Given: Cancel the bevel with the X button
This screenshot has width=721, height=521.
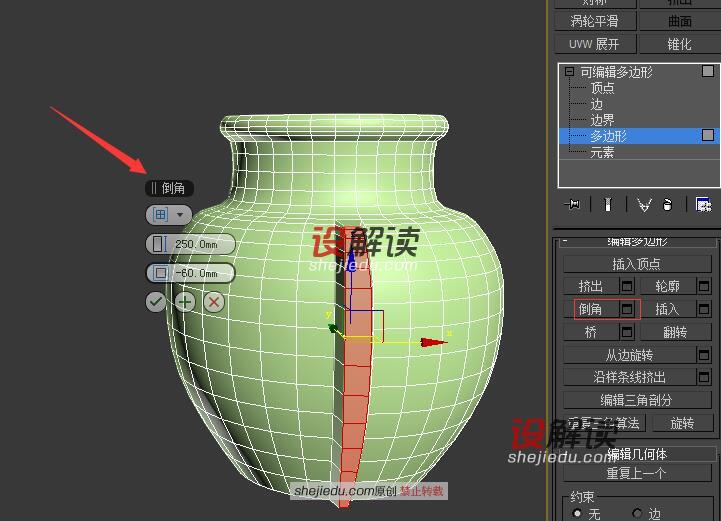Looking at the screenshot, I should coord(214,302).
